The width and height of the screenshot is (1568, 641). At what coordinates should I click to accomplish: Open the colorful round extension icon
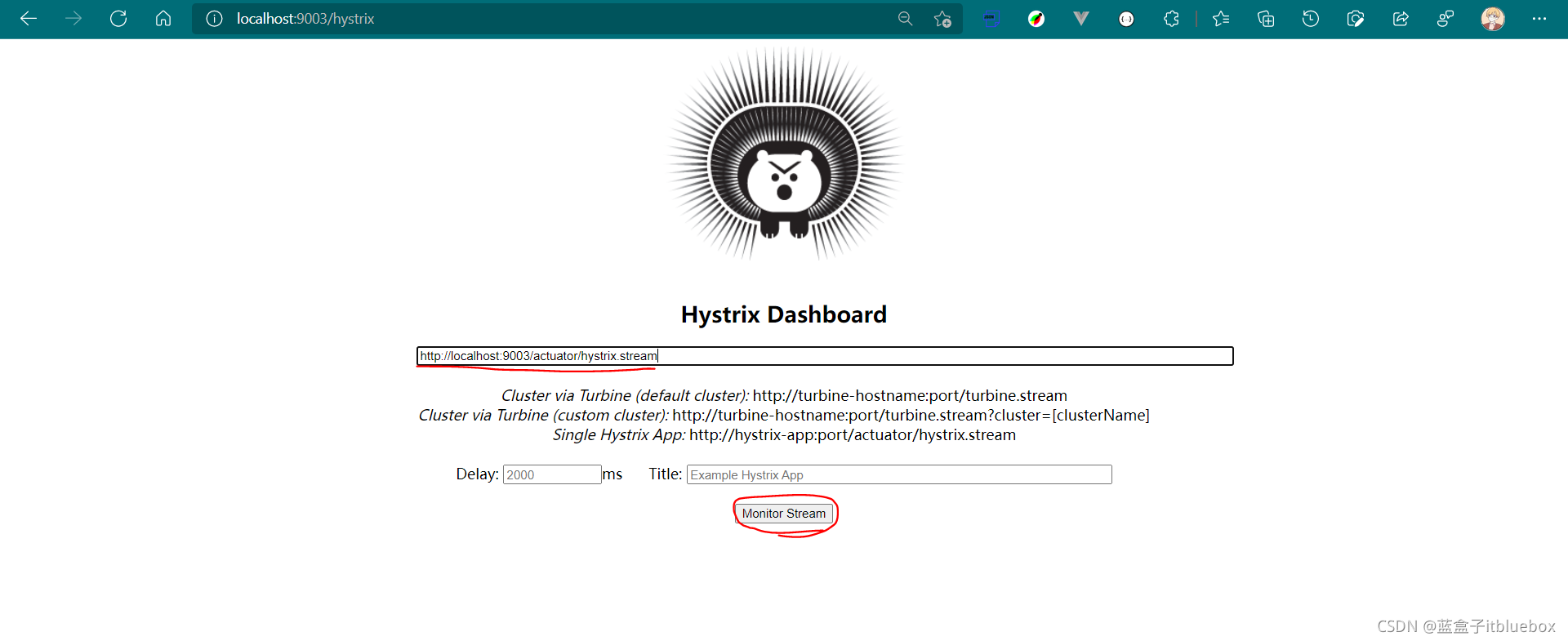tap(1036, 19)
